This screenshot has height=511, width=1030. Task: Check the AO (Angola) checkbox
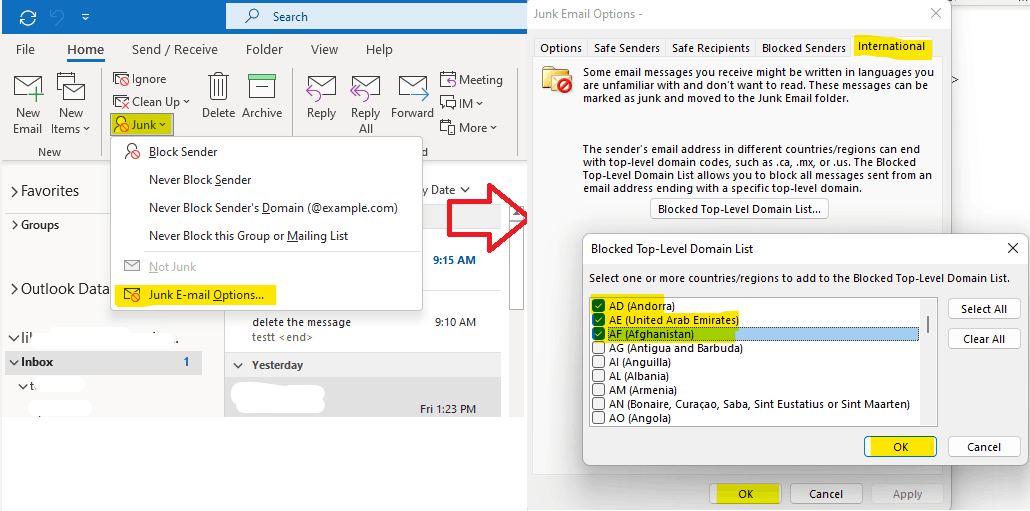tap(598, 417)
